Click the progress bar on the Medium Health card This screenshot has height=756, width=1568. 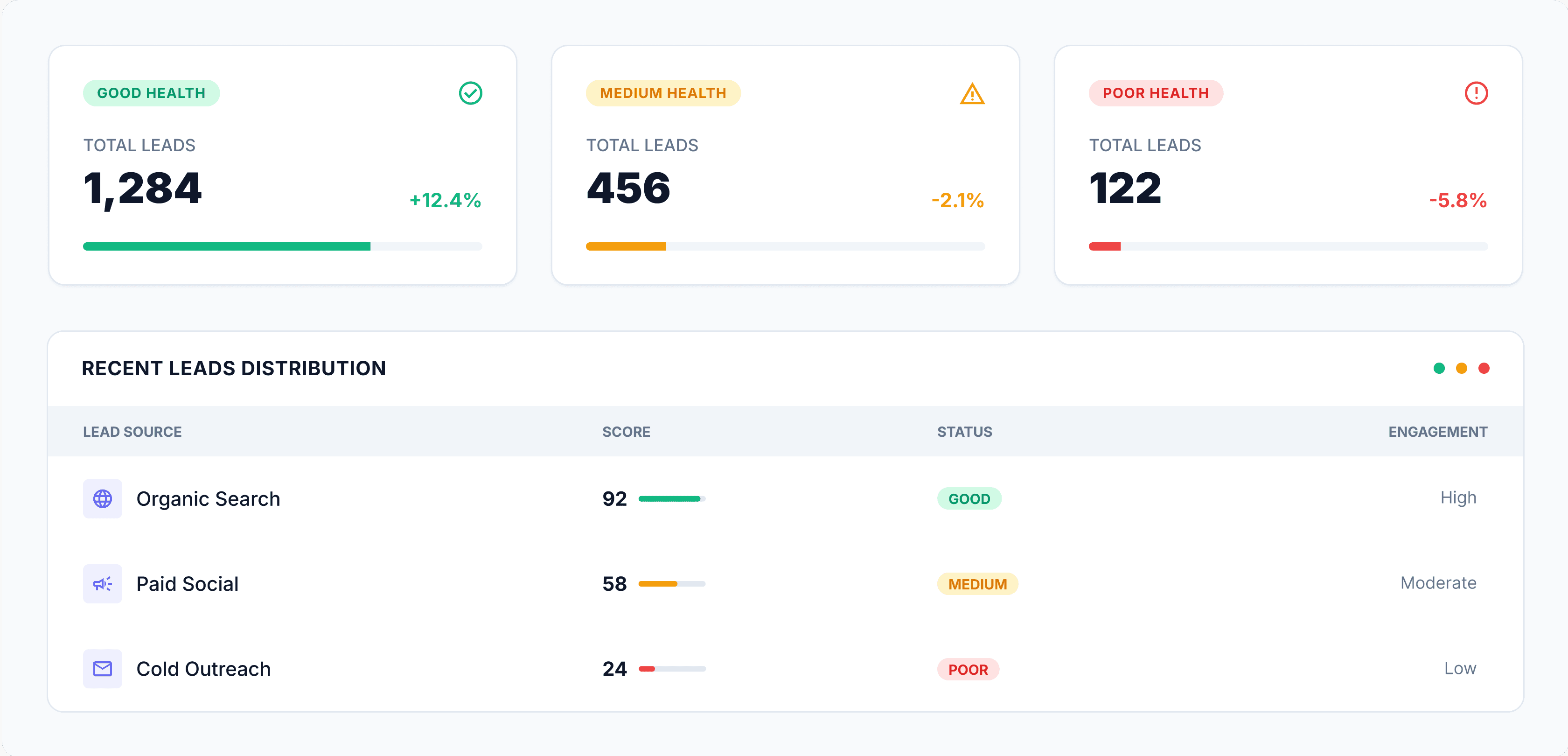coord(785,246)
